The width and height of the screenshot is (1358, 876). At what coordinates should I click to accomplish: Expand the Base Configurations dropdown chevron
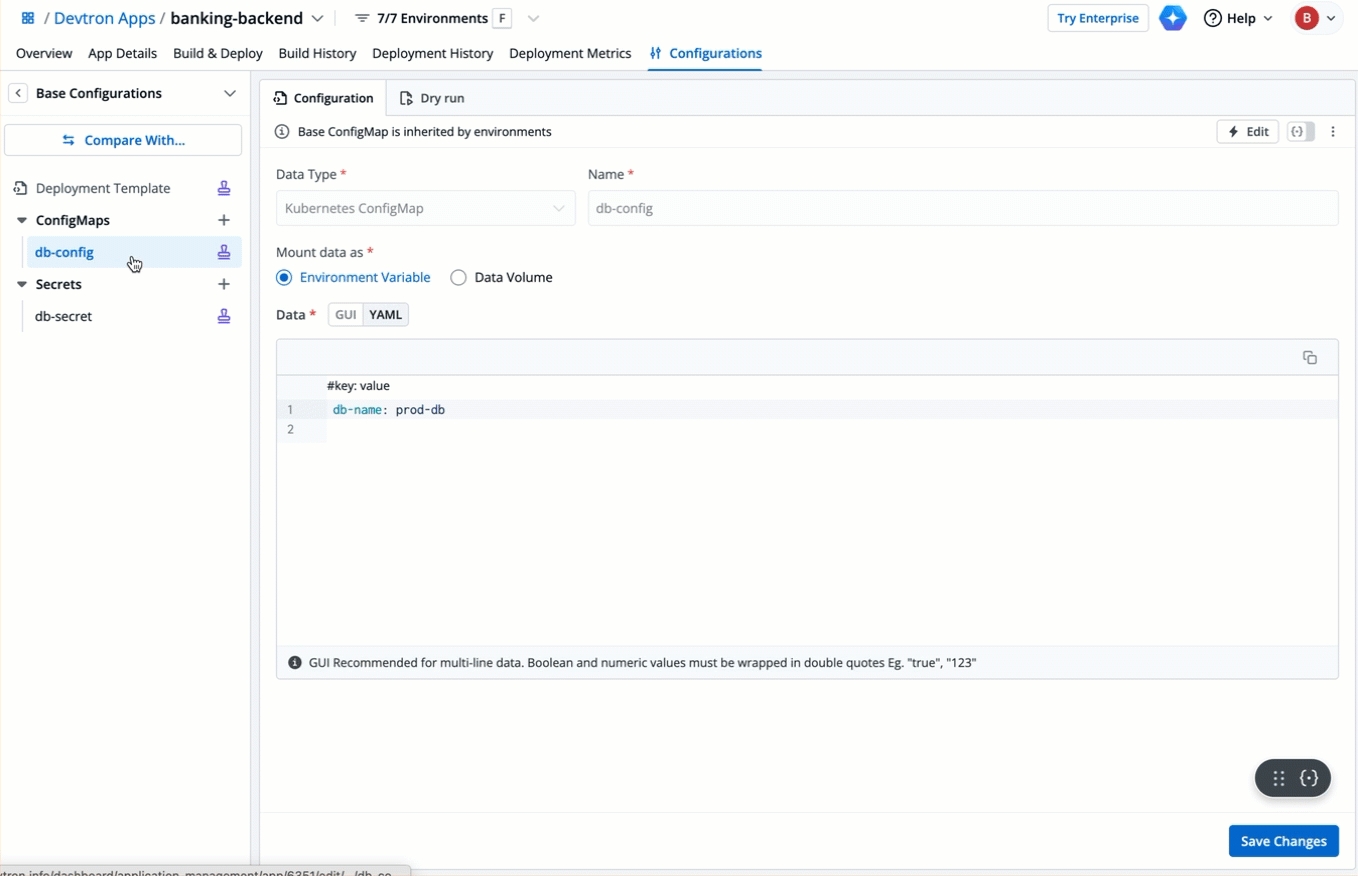click(230, 93)
